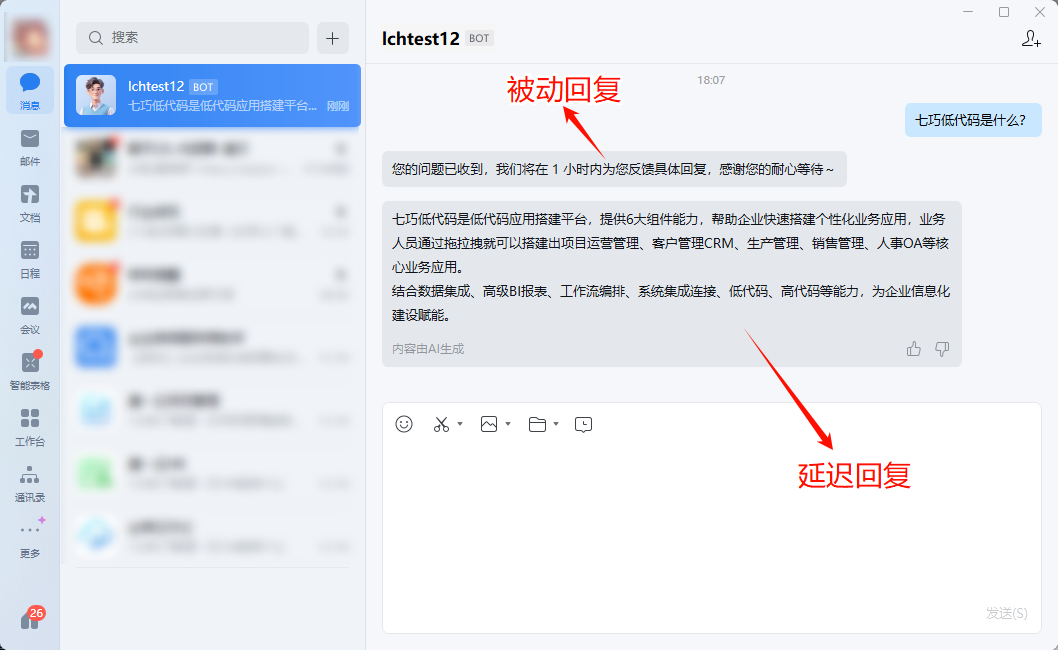This screenshot has height=650, width=1058.
Task: Click the plus button beside search
Action: coord(333,38)
